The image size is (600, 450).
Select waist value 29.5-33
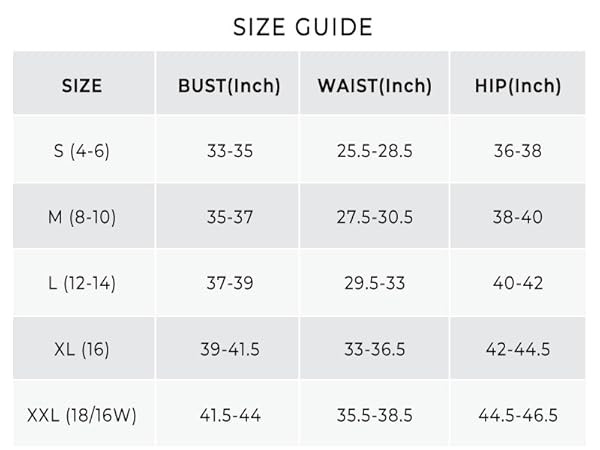375,283
